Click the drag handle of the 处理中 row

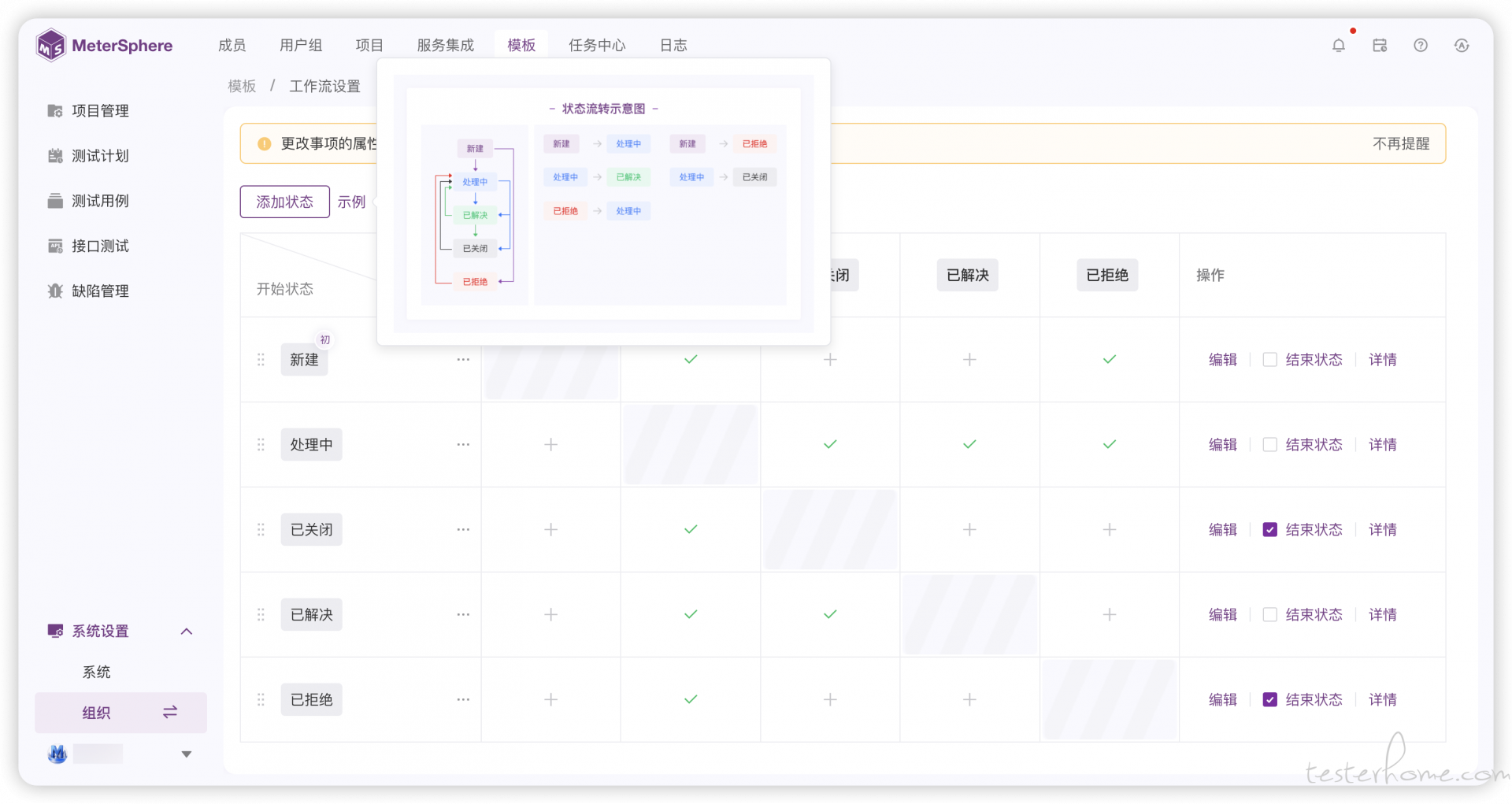[x=261, y=445]
